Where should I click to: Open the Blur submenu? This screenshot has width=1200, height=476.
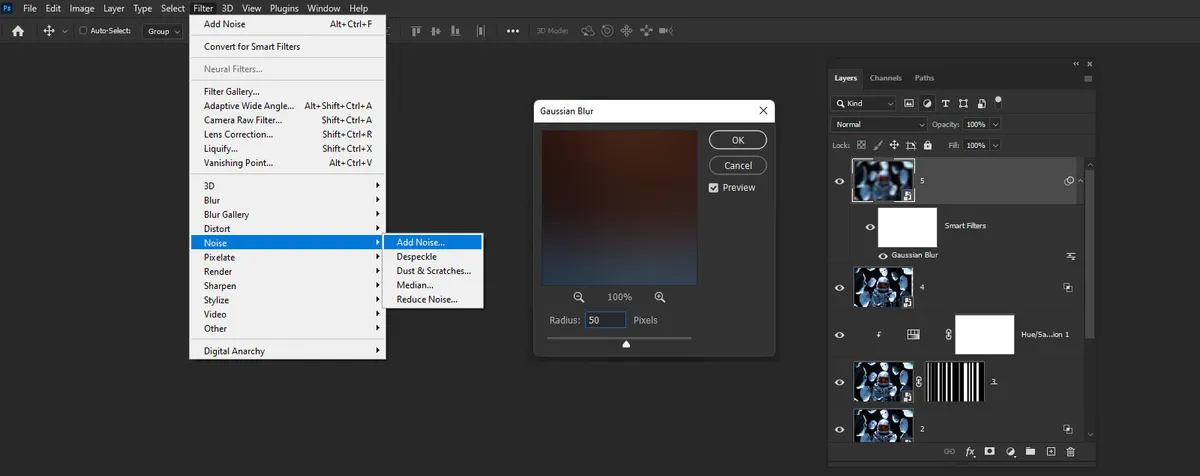click(x=288, y=200)
